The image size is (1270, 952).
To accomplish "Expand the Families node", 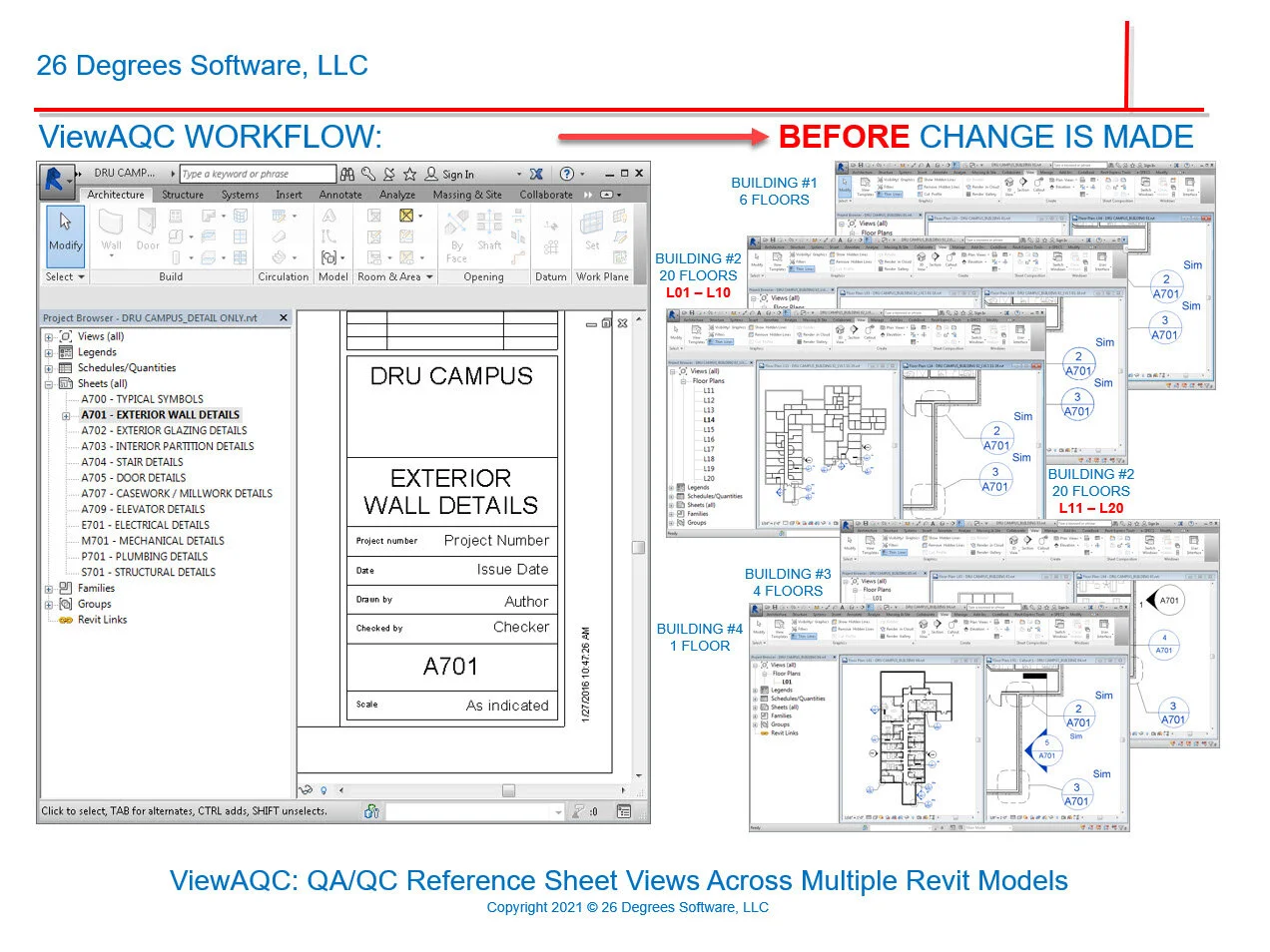I will 48,589.
